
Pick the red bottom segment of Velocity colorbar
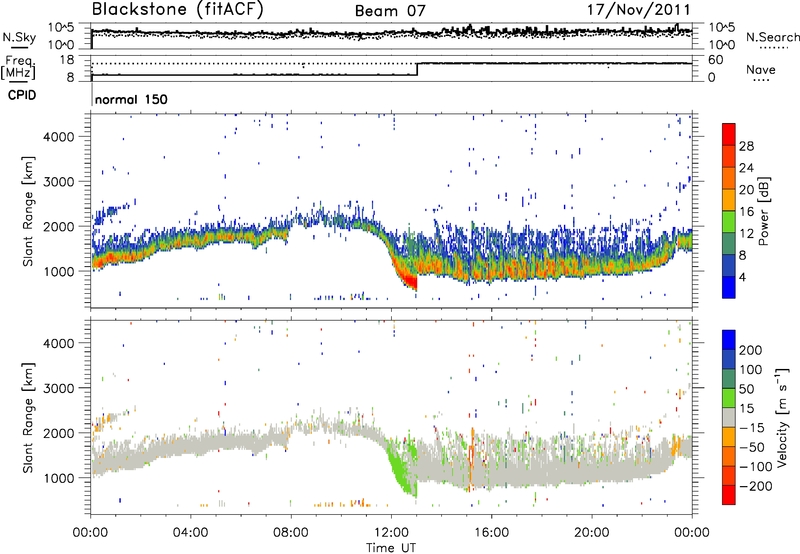point(729,495)
